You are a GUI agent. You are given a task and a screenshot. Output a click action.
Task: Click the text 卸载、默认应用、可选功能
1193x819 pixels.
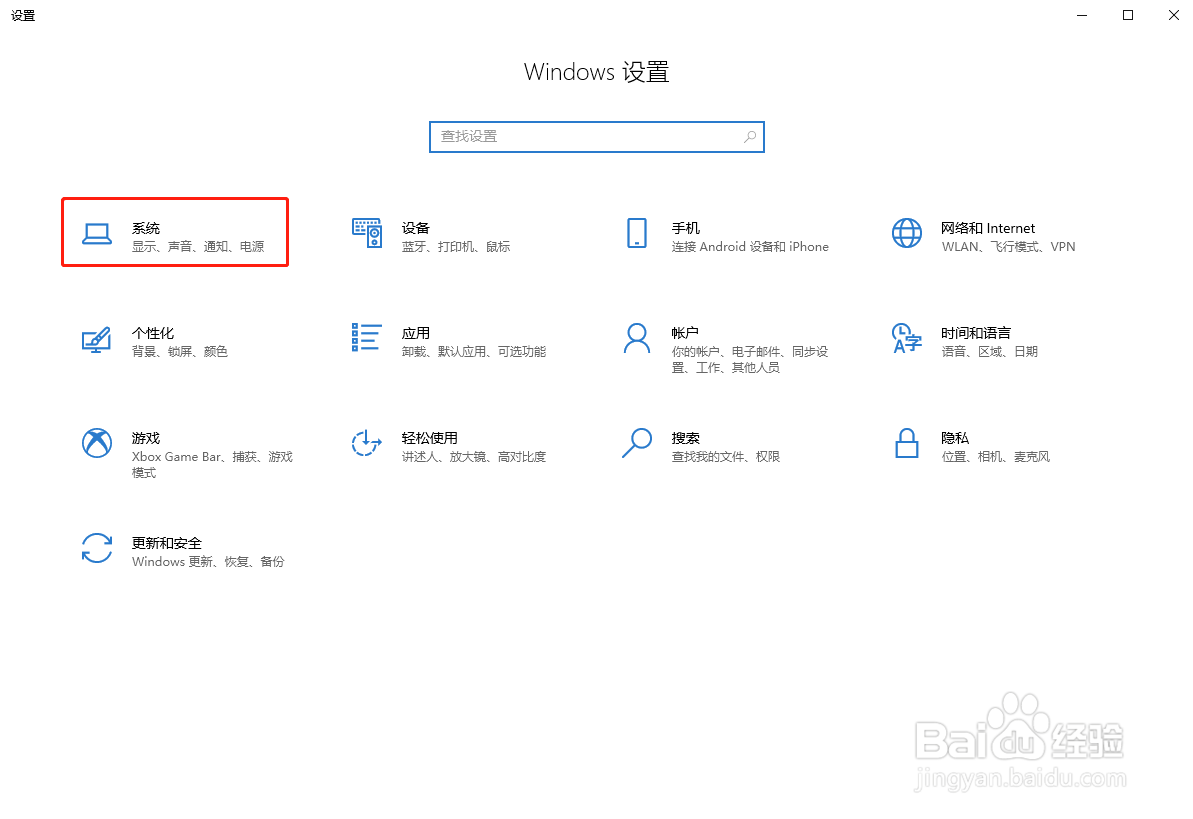point(474,352)
